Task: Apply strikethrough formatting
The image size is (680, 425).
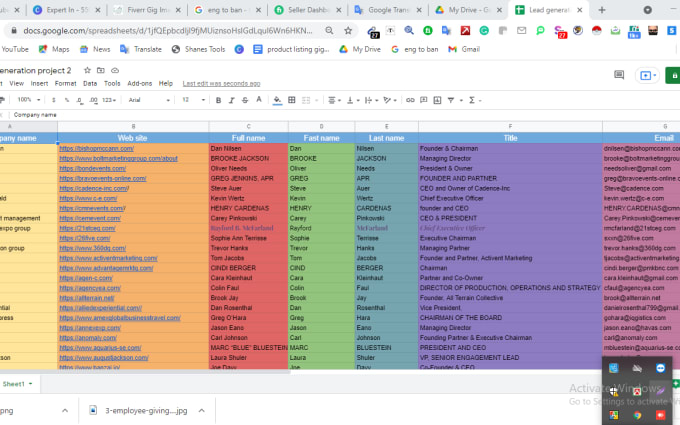Action: point(245,100)
